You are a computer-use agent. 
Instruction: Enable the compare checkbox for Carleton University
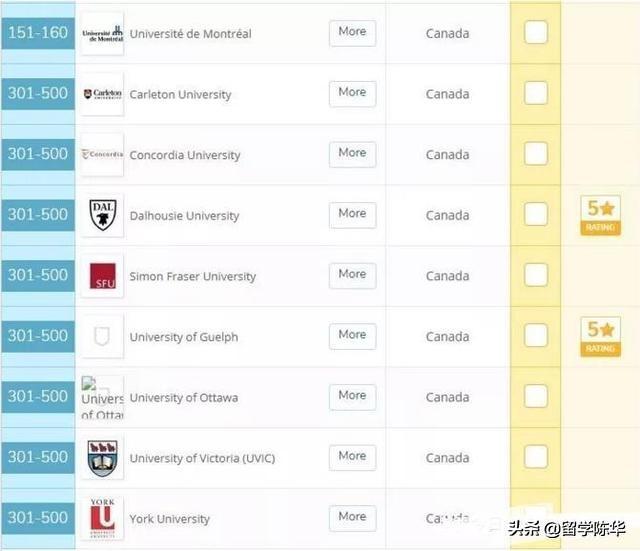pyautogui.click(x=536, y=93)
